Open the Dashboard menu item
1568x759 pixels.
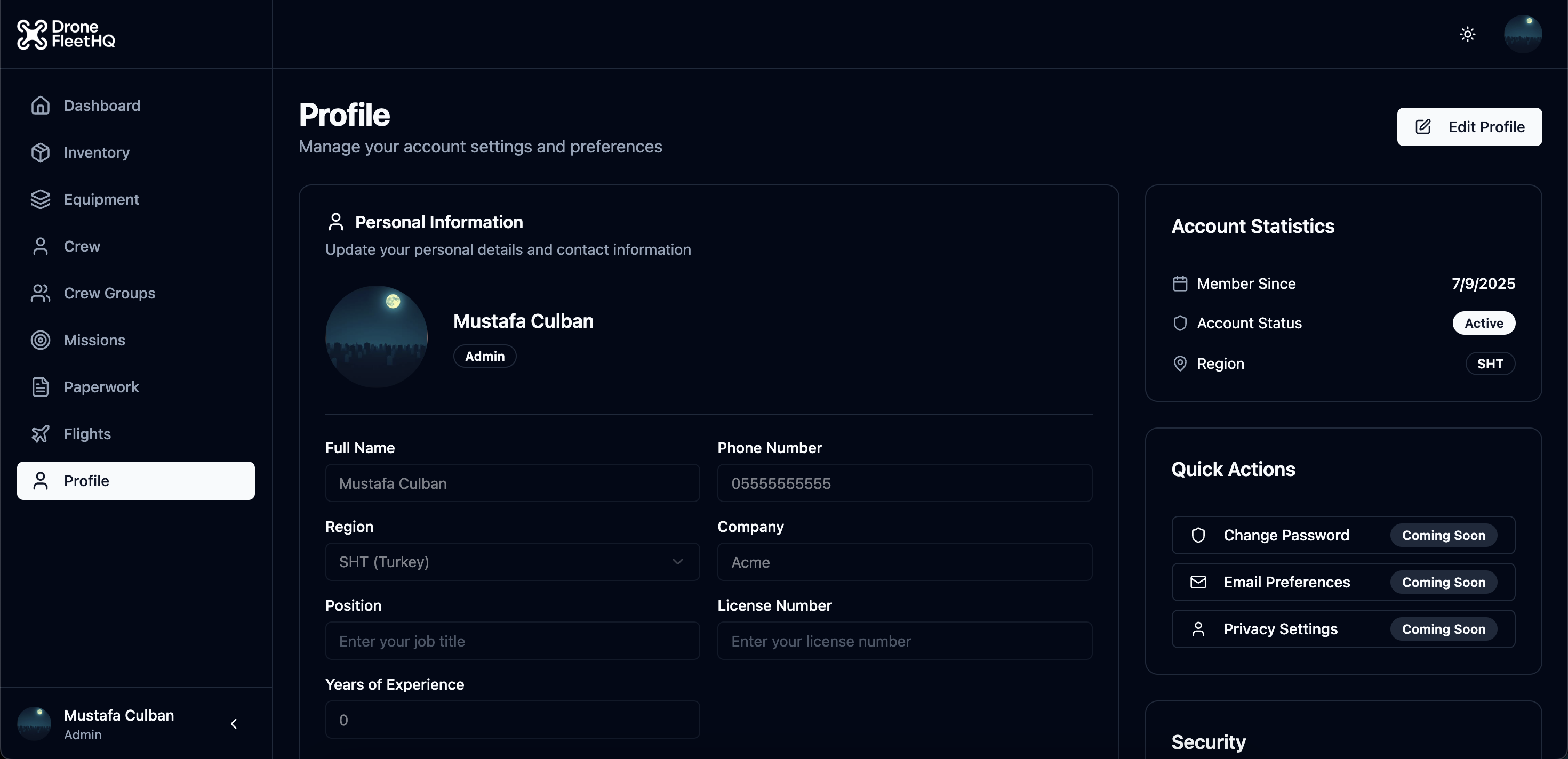pos(136,105)
